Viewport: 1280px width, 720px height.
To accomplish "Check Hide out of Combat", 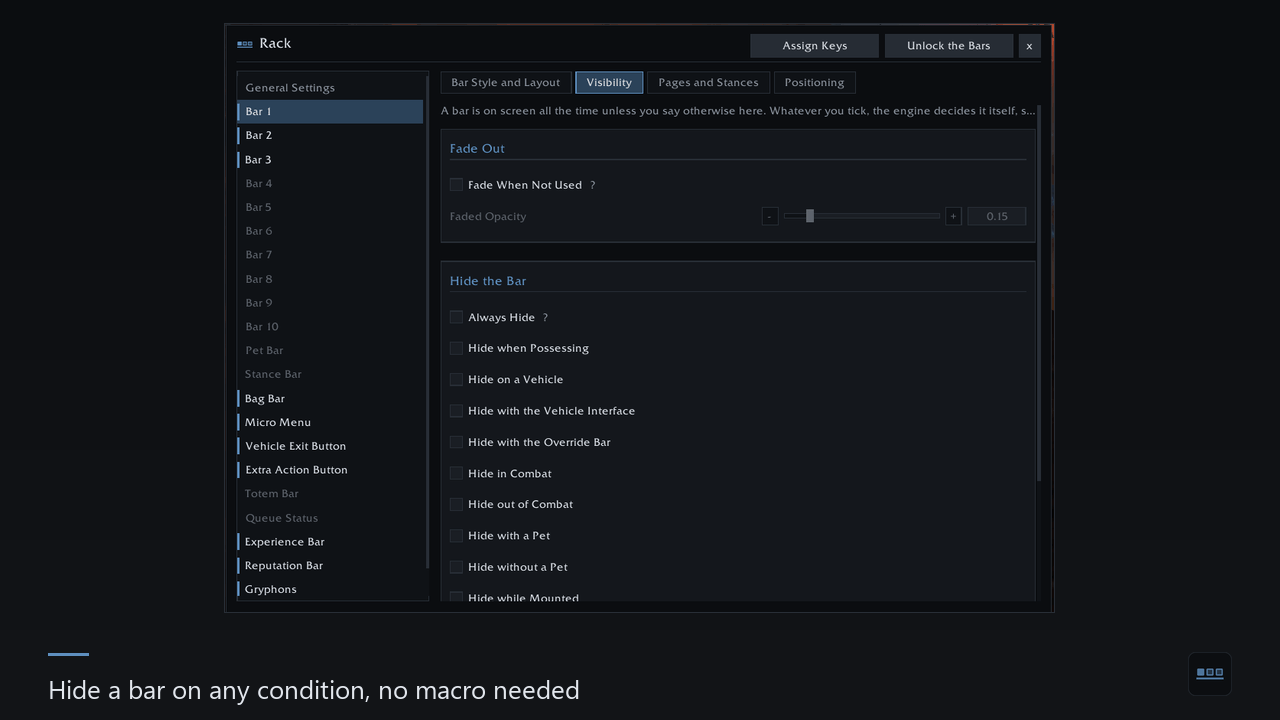I will coord(456,504).
